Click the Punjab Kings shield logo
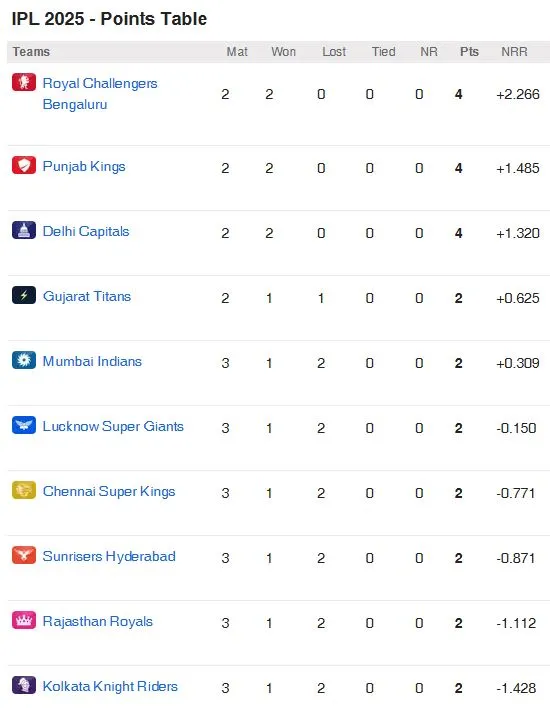This screenshot has height=718, width=550. pyautogui.click(x=24, y=165)
